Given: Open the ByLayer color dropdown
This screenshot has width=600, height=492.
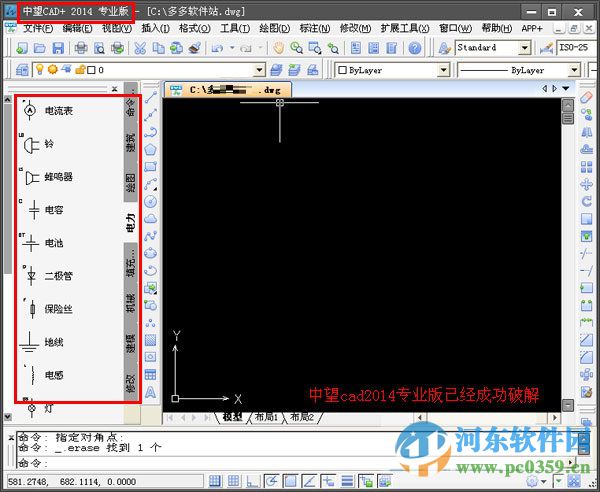Looking at the screenshot, I should pos(443,70).
